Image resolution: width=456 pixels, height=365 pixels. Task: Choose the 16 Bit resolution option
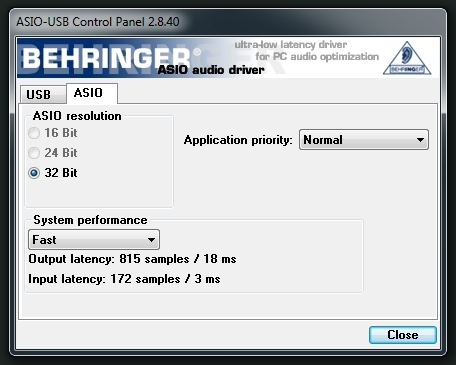tap(53, 133)
